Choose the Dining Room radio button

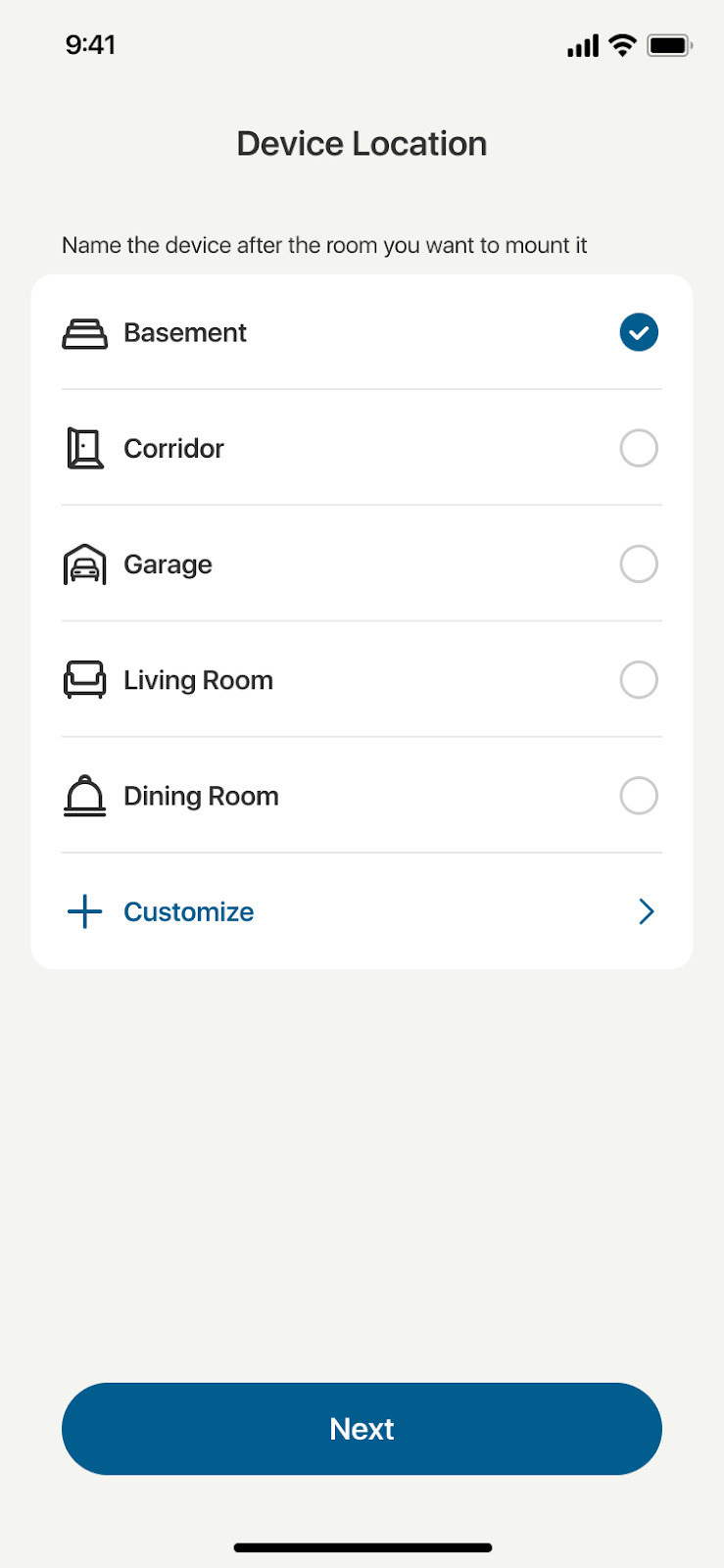pos(639,796)
